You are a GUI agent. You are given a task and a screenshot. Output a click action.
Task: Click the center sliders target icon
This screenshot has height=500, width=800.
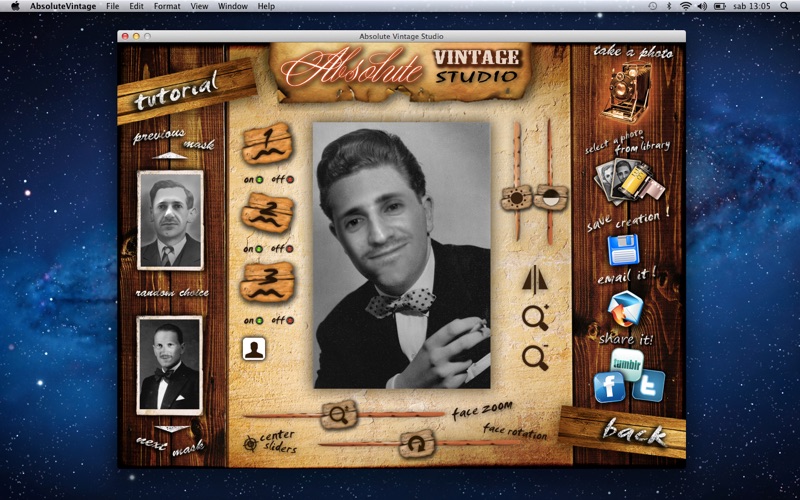coord(250,443)
